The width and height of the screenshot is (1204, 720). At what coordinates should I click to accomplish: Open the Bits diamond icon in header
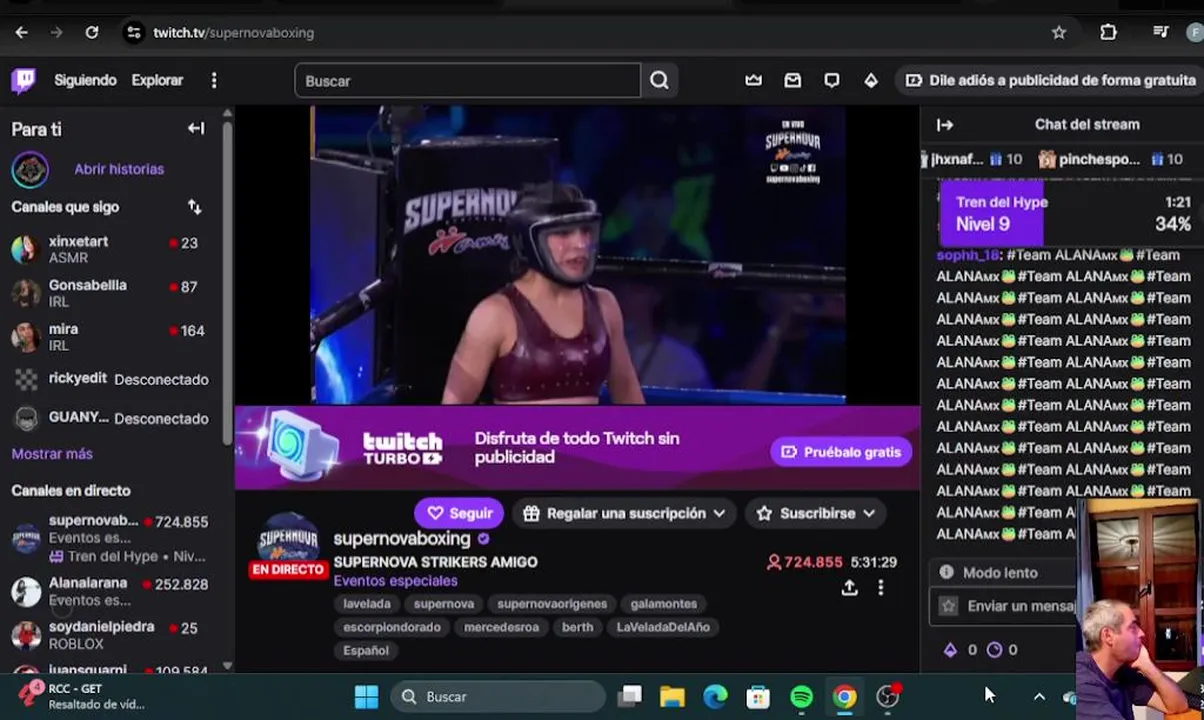tap(871, 80)
